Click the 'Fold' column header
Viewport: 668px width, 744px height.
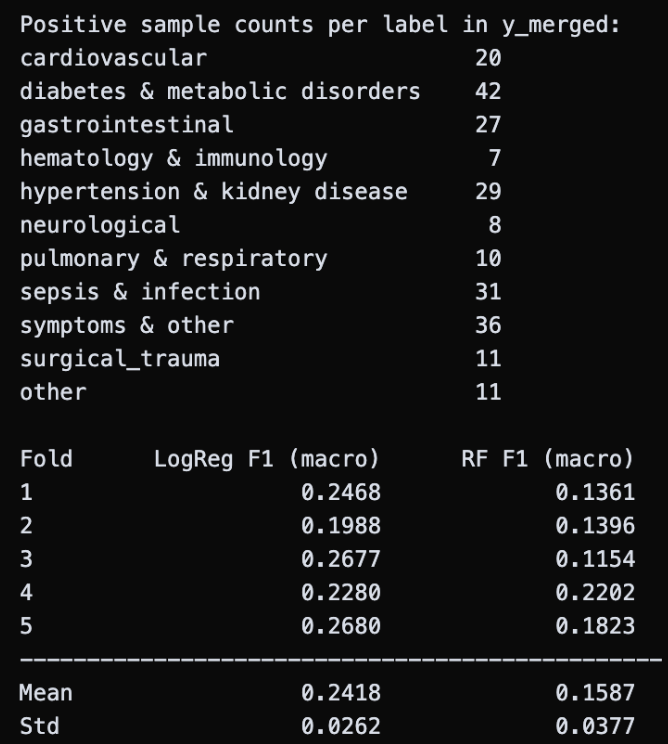pos(46,459)
